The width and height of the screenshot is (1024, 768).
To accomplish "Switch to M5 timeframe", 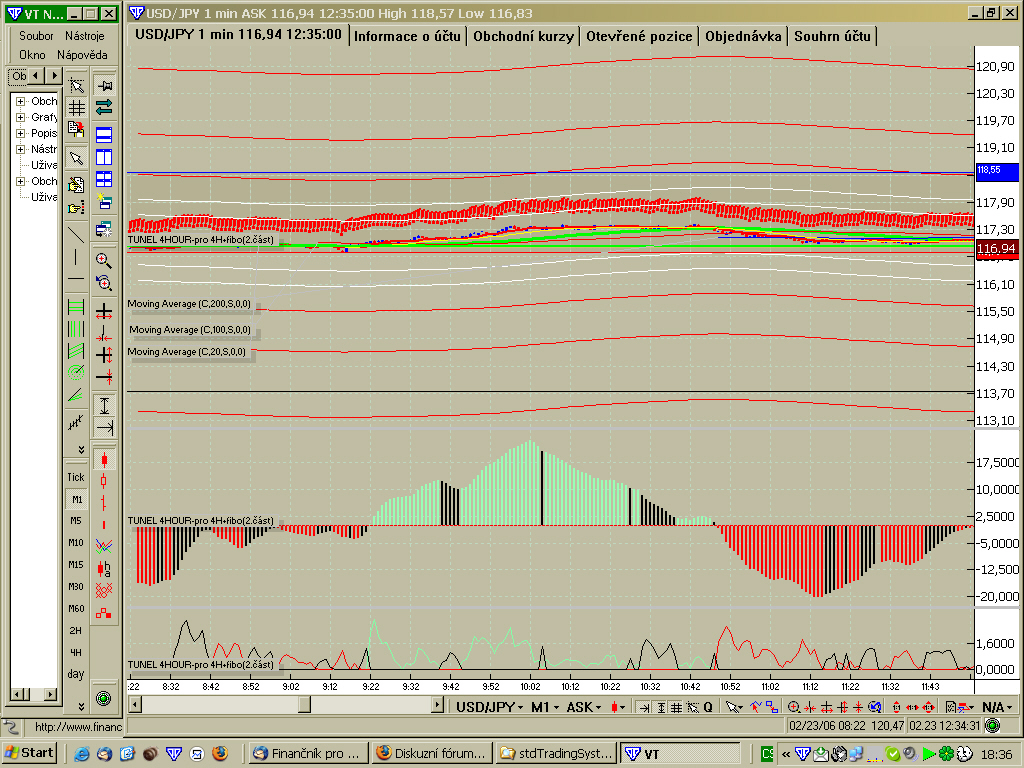I will click(76, 521).
